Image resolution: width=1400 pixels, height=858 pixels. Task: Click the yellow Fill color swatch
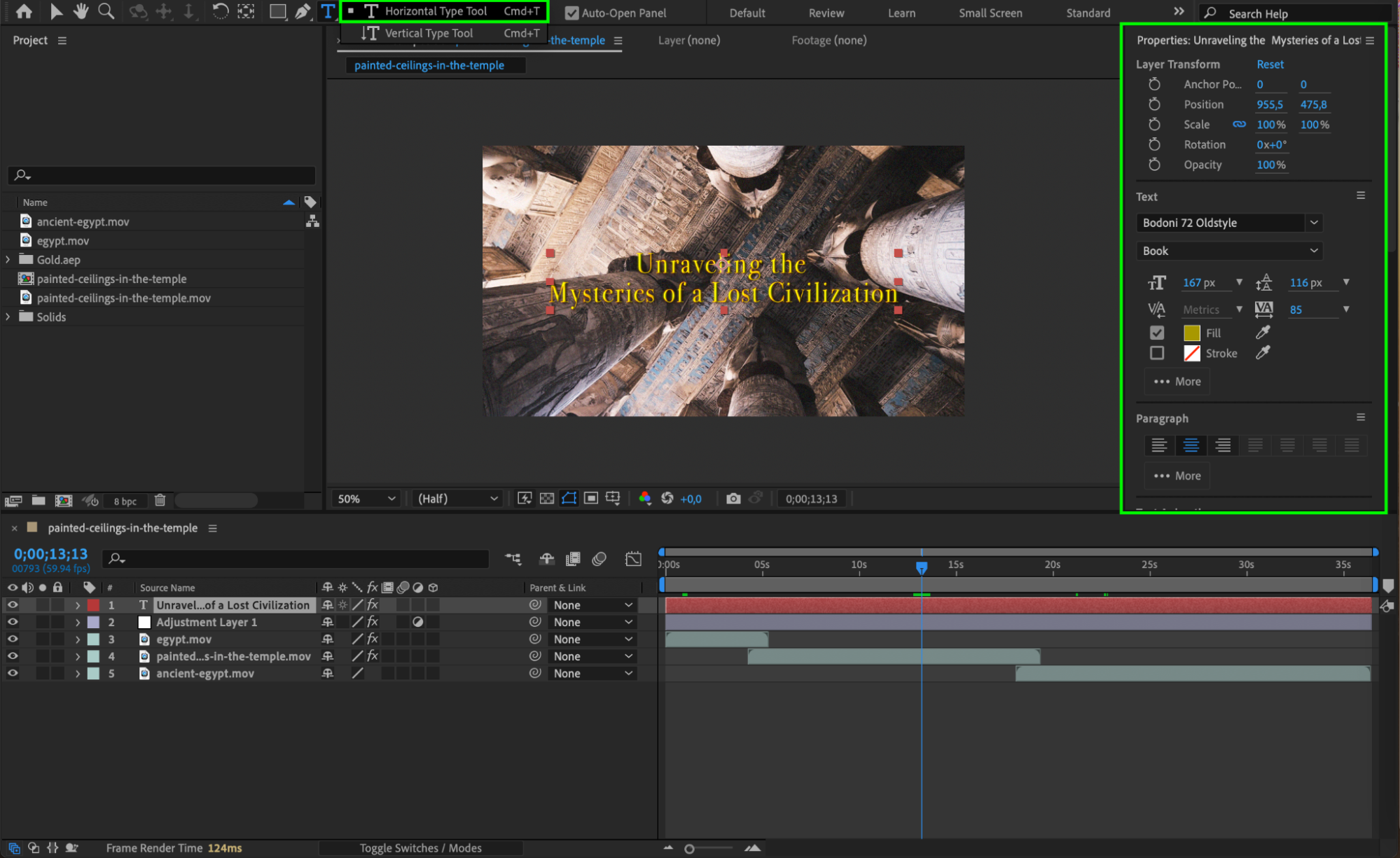1191,333
